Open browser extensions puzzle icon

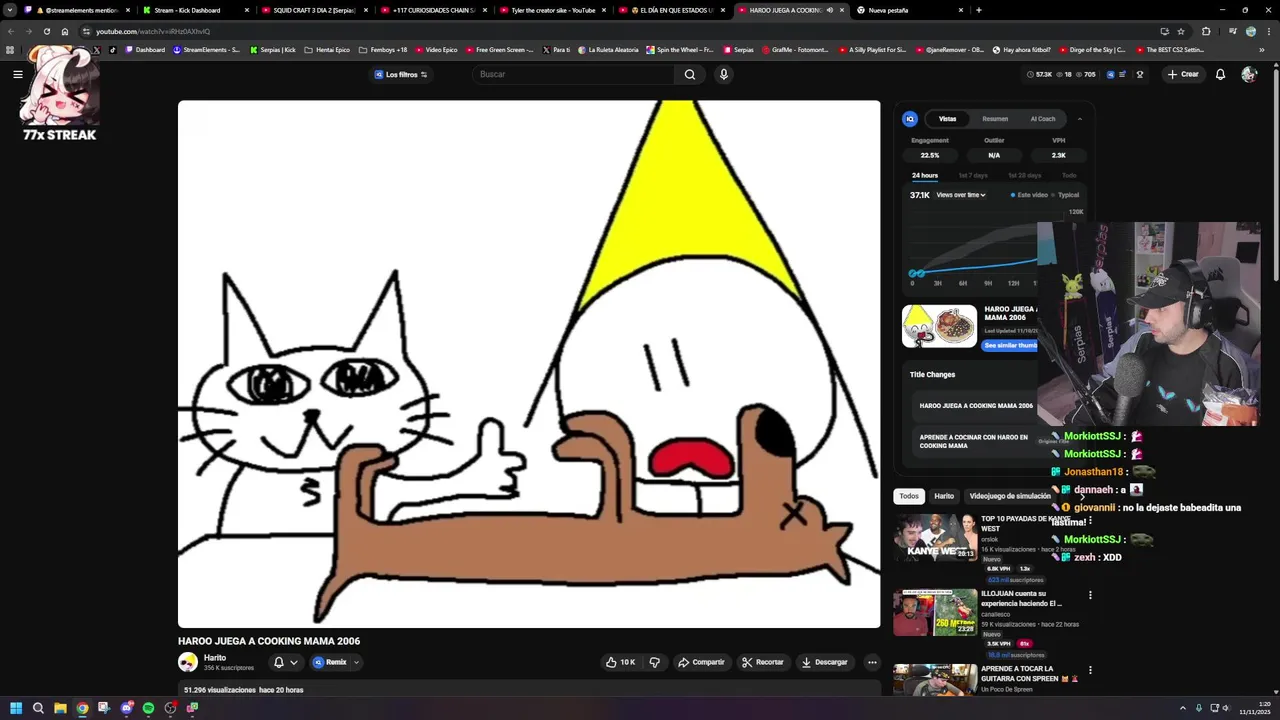point(1206,31)
